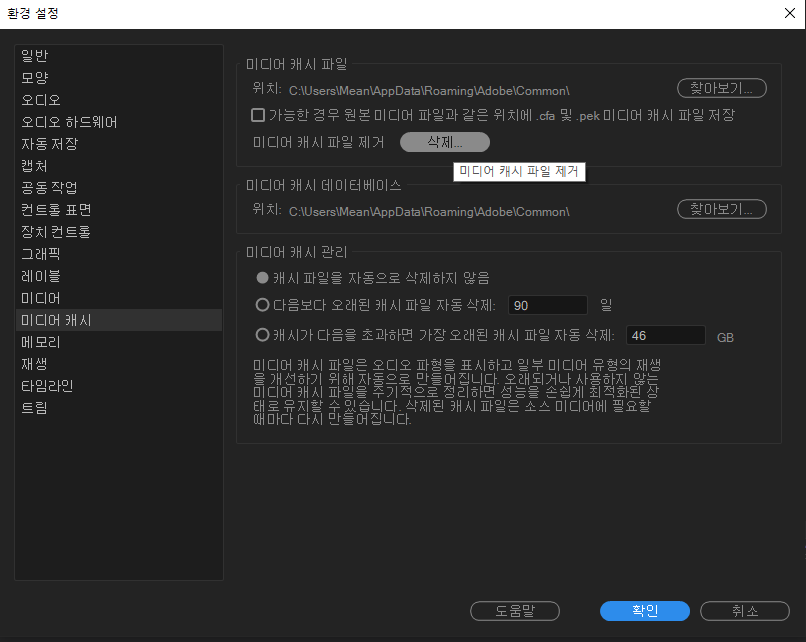
Task: Select 모양 in the sidebar list
Action: 119,78
